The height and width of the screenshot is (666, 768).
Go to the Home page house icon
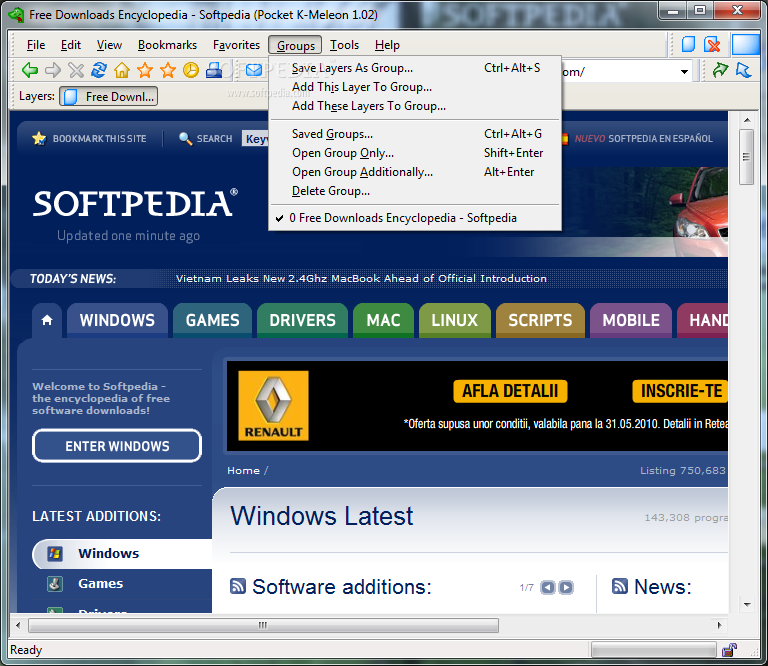[122, 71]
